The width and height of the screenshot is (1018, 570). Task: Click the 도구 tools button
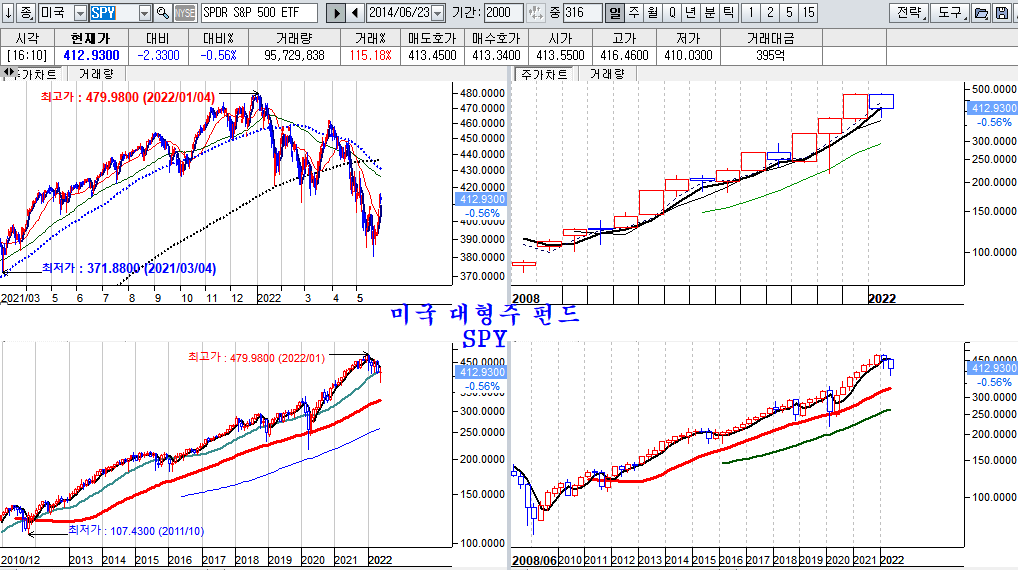948,13
